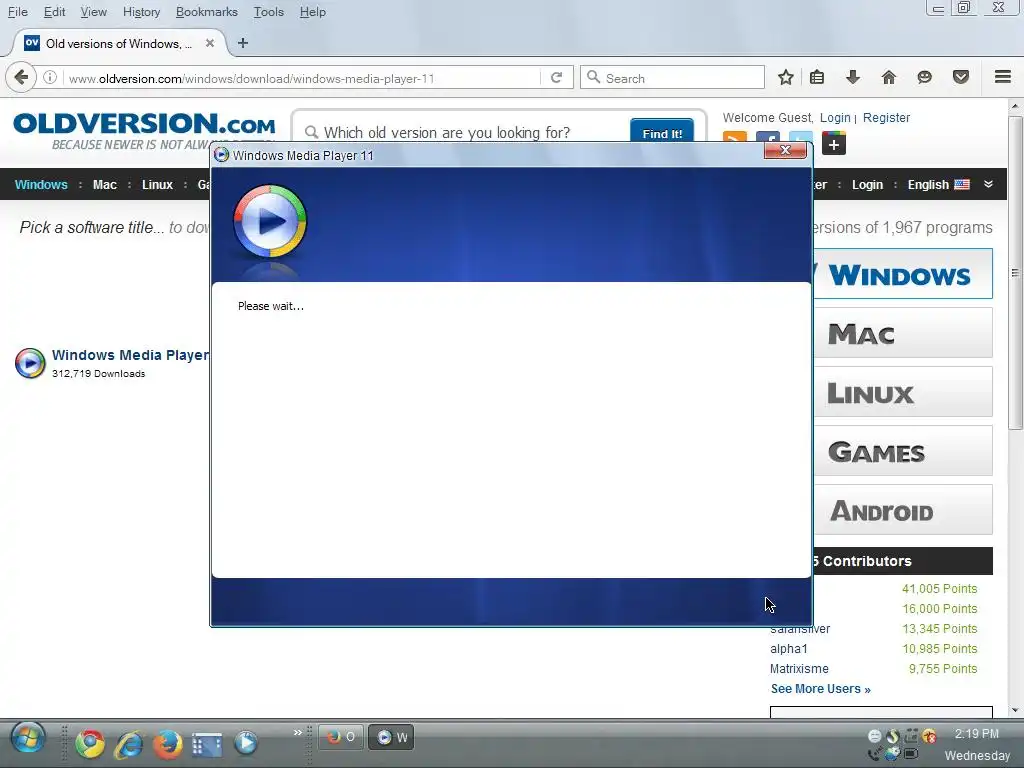1024x768 pixels.
Task: Open the Tools menu
Action: click(x=268, y=12)
